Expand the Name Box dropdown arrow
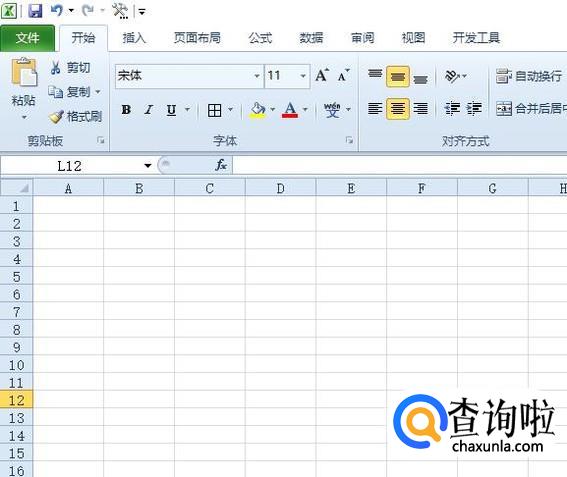The width and height of the screenshot is (567, 477). 148,166
